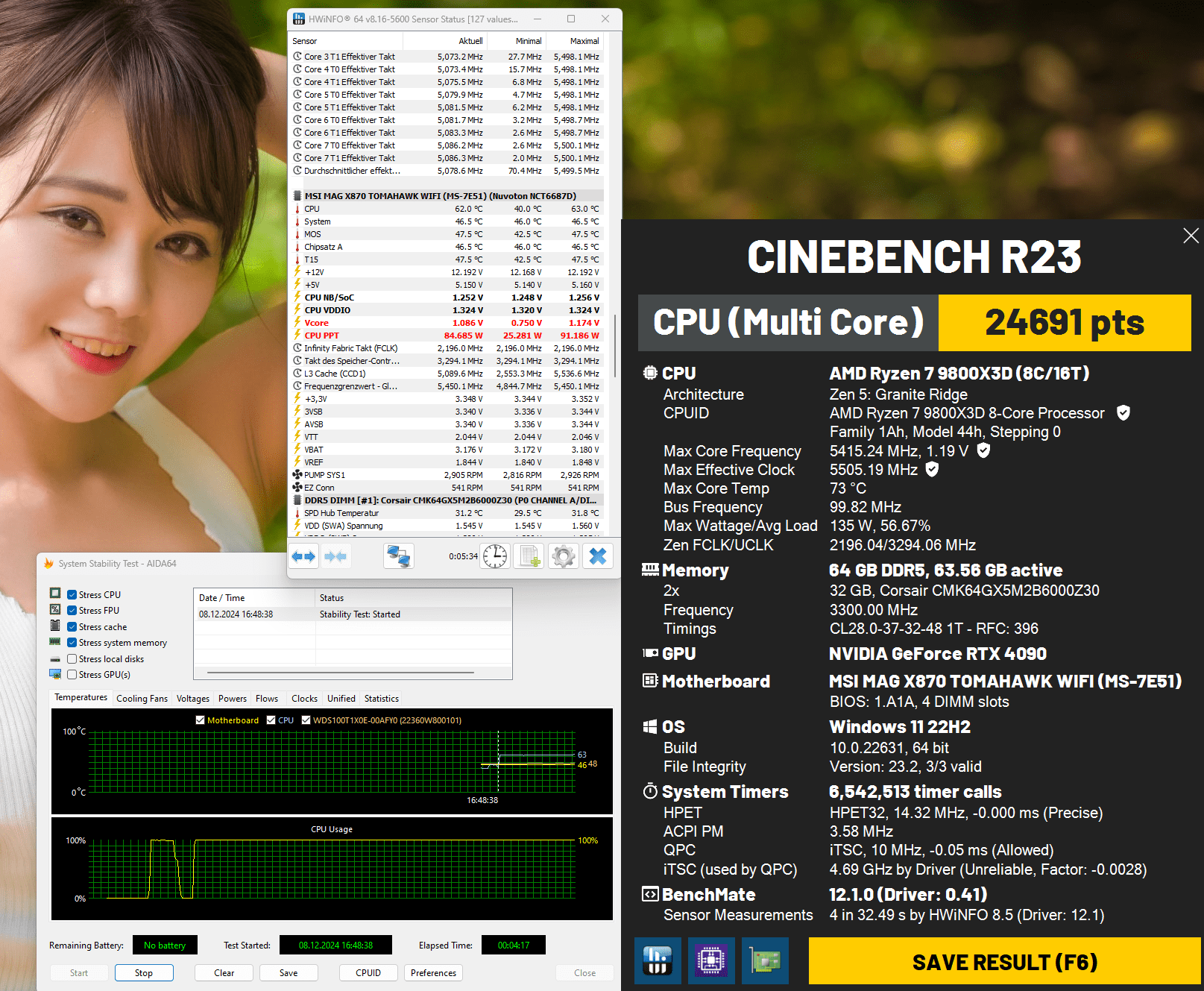
Task: Uncheck Stress cache checkbox
Action: [x=72, y=627]
